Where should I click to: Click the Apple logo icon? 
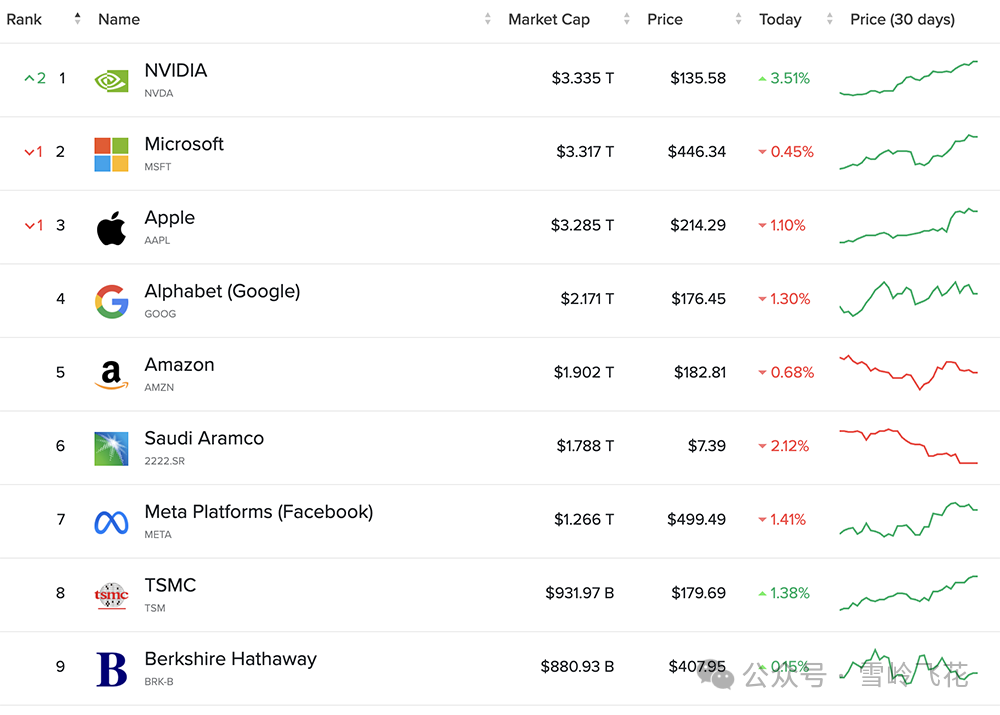click(x=111, y=228)
